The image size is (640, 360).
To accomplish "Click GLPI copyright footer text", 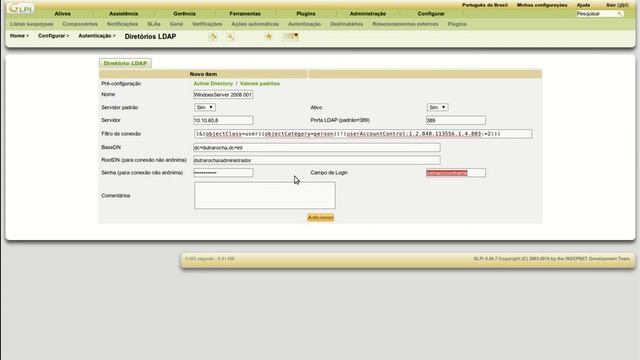I will [x=551, y=259].
